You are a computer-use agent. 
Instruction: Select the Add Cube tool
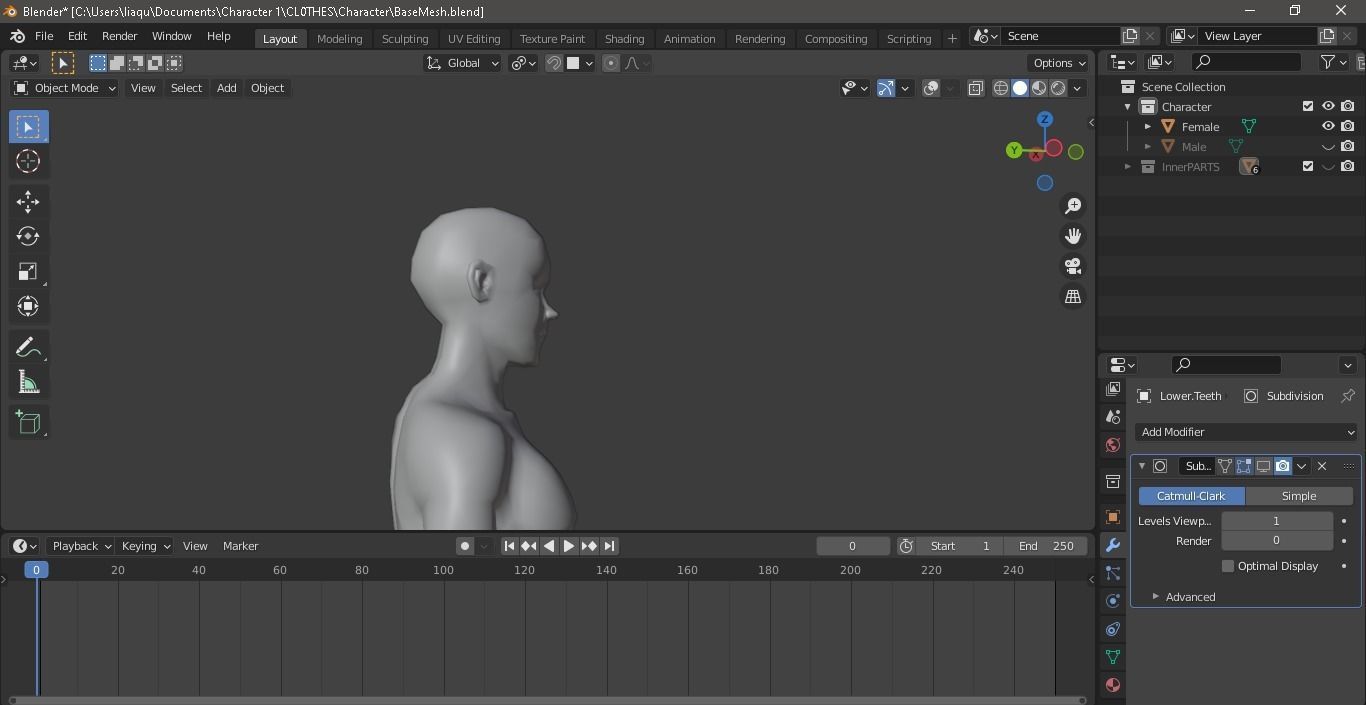(28, 423)
